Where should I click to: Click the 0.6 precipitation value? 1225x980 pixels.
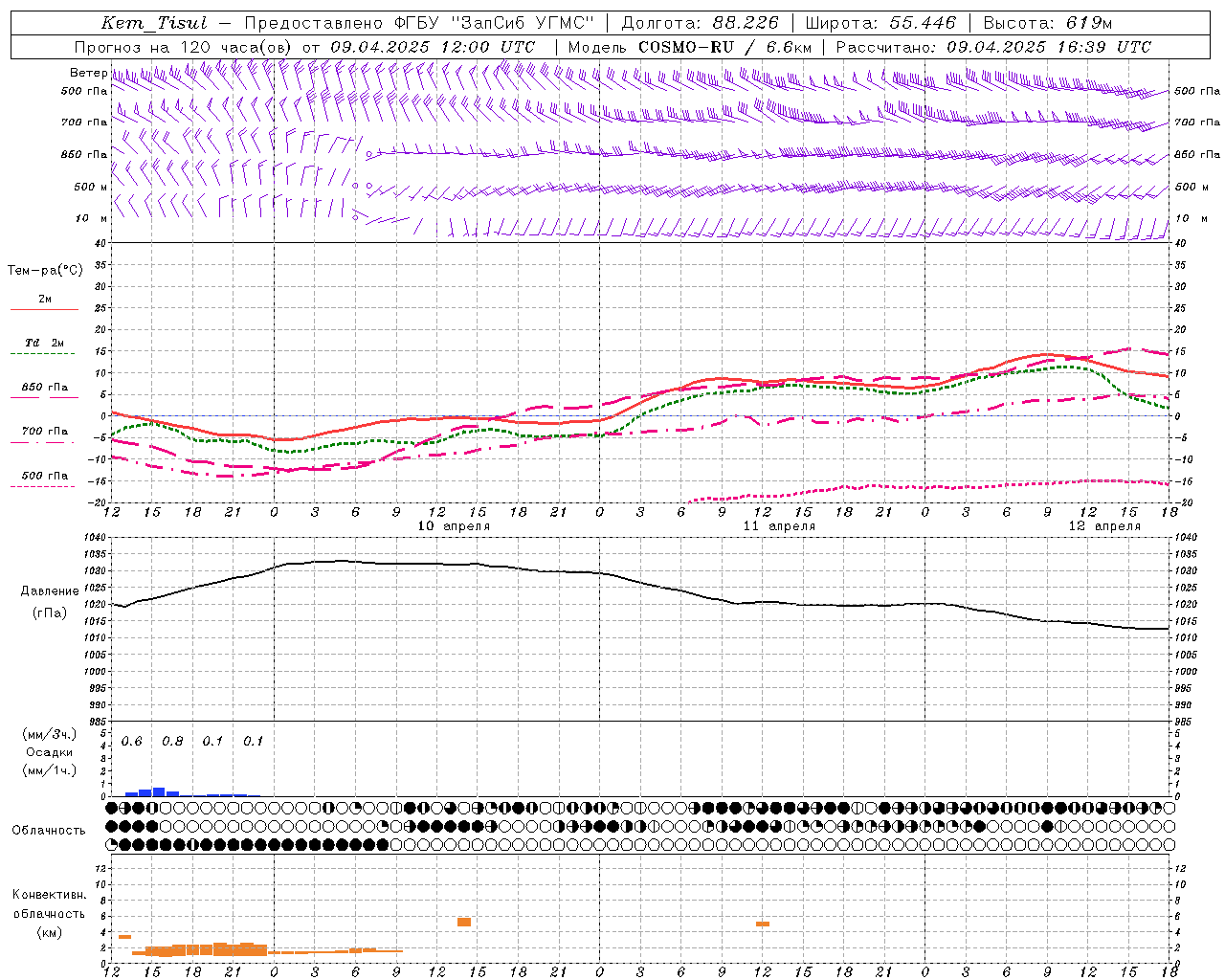click(131, 742)
